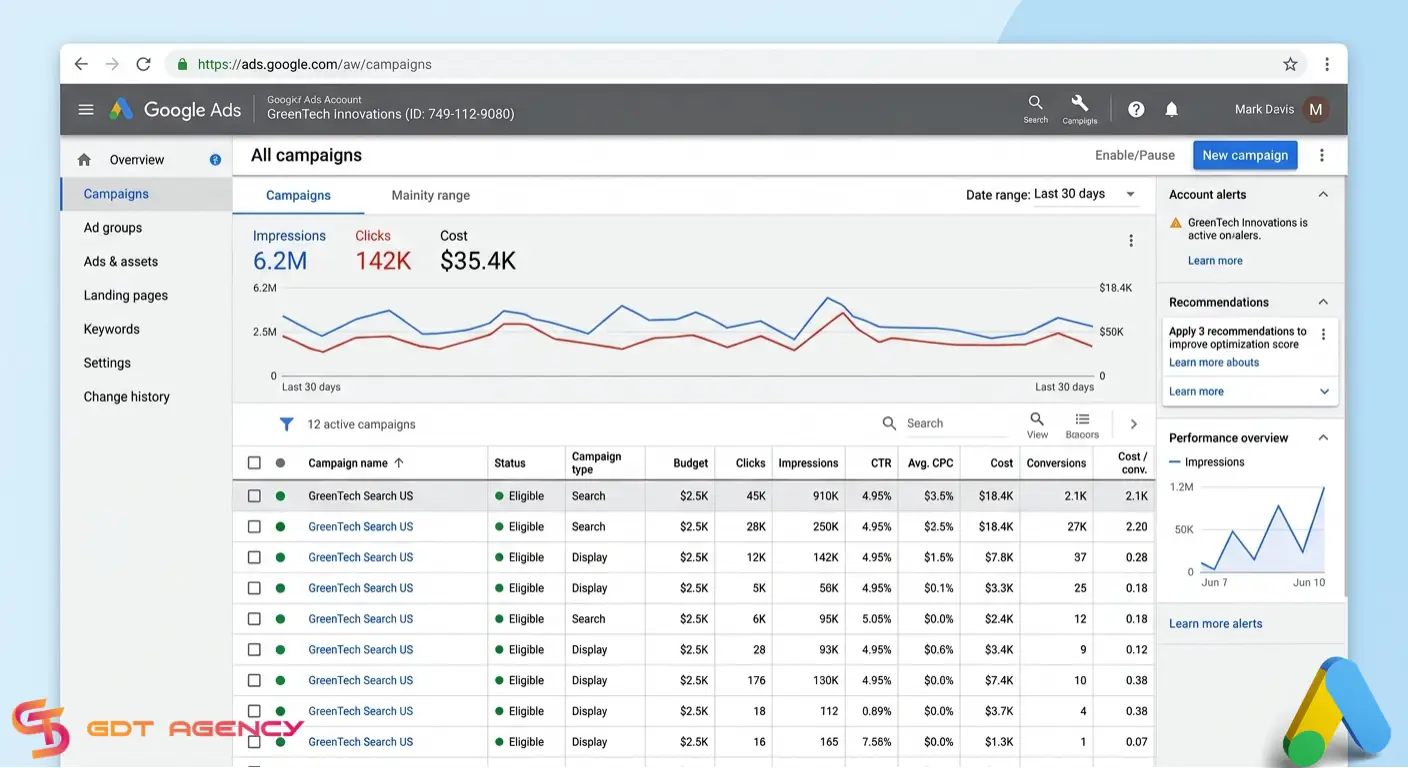
Task: Expand the Learn more chevron in Recommendations
Action: [x=1324, y=392]
